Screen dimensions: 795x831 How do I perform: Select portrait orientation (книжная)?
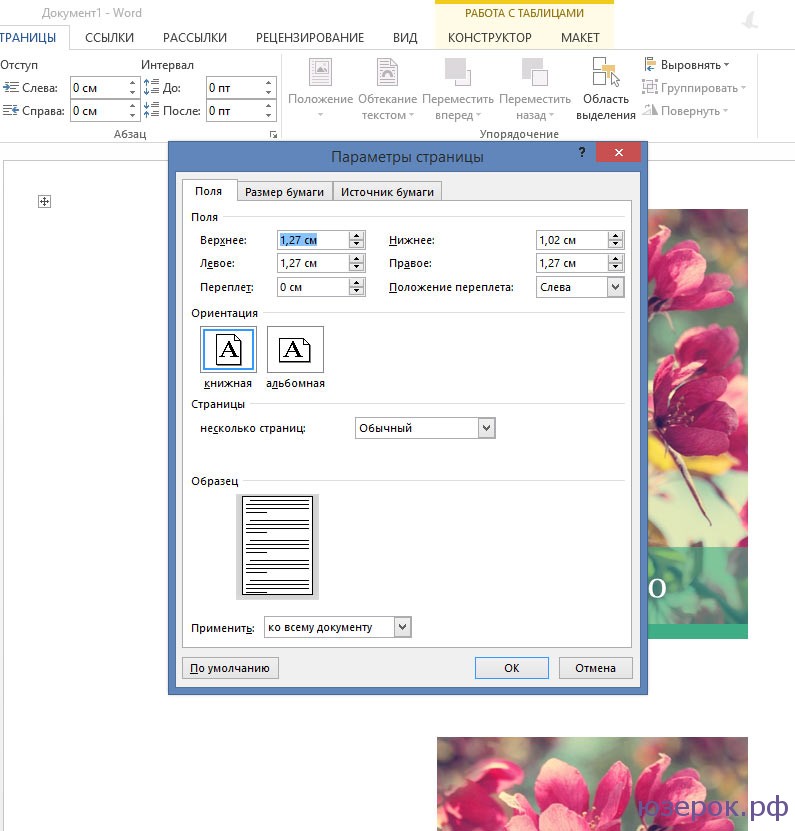(228, 349)
